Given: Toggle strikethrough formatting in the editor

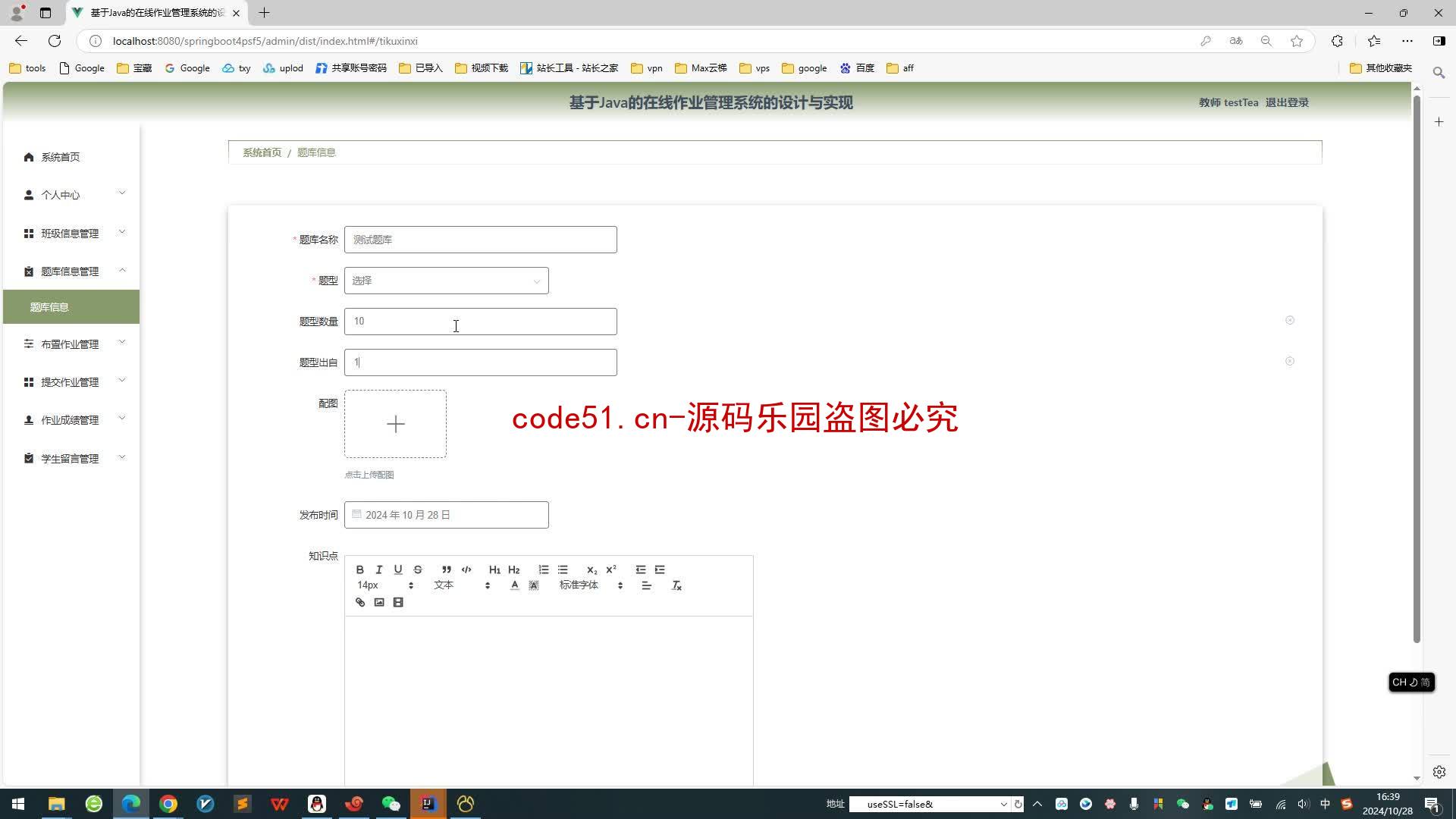Looking at the screenshot, I should [418, 570].
